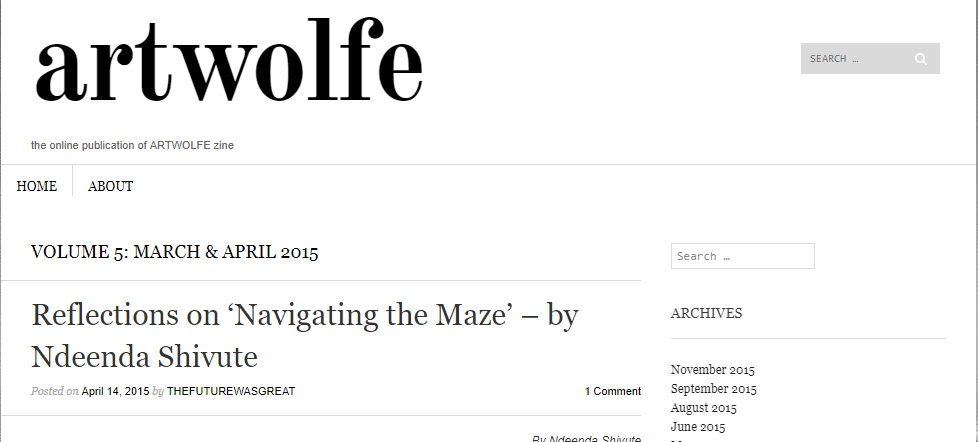The image size is (978, 442).
Task: Click the 'Posted on' label text
Action: click(55, 391)
